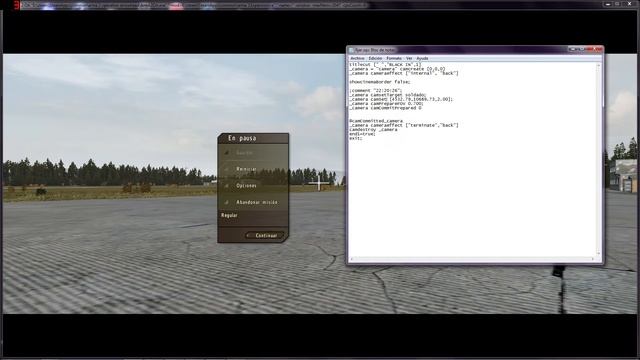
Task: Click the '_camera camsetTarget soldado;' line
Action: 388,95
